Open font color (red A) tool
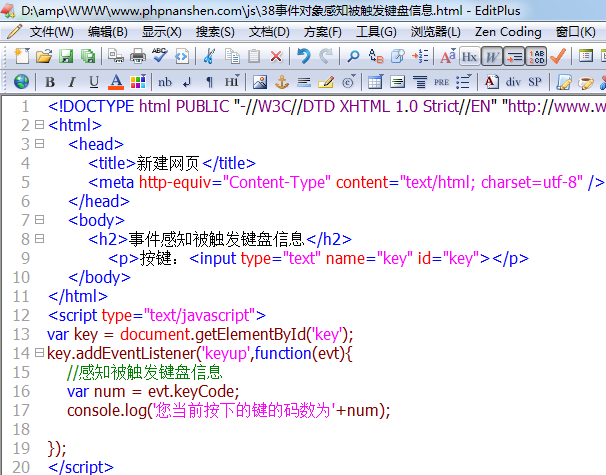This screenshot has height=475, width=606. click(116, 82)
